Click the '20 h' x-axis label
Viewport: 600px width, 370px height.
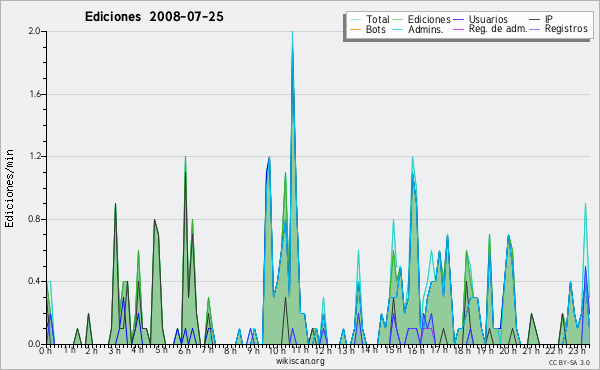point(508,350)
